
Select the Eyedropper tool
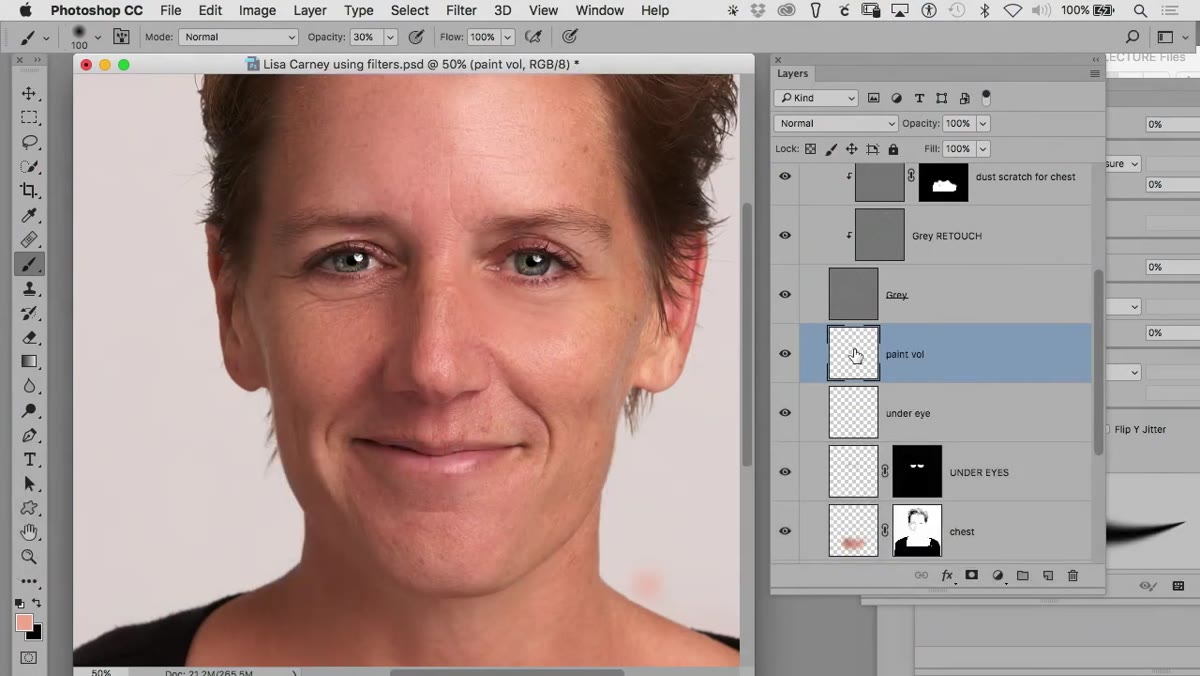pos(29,216)
